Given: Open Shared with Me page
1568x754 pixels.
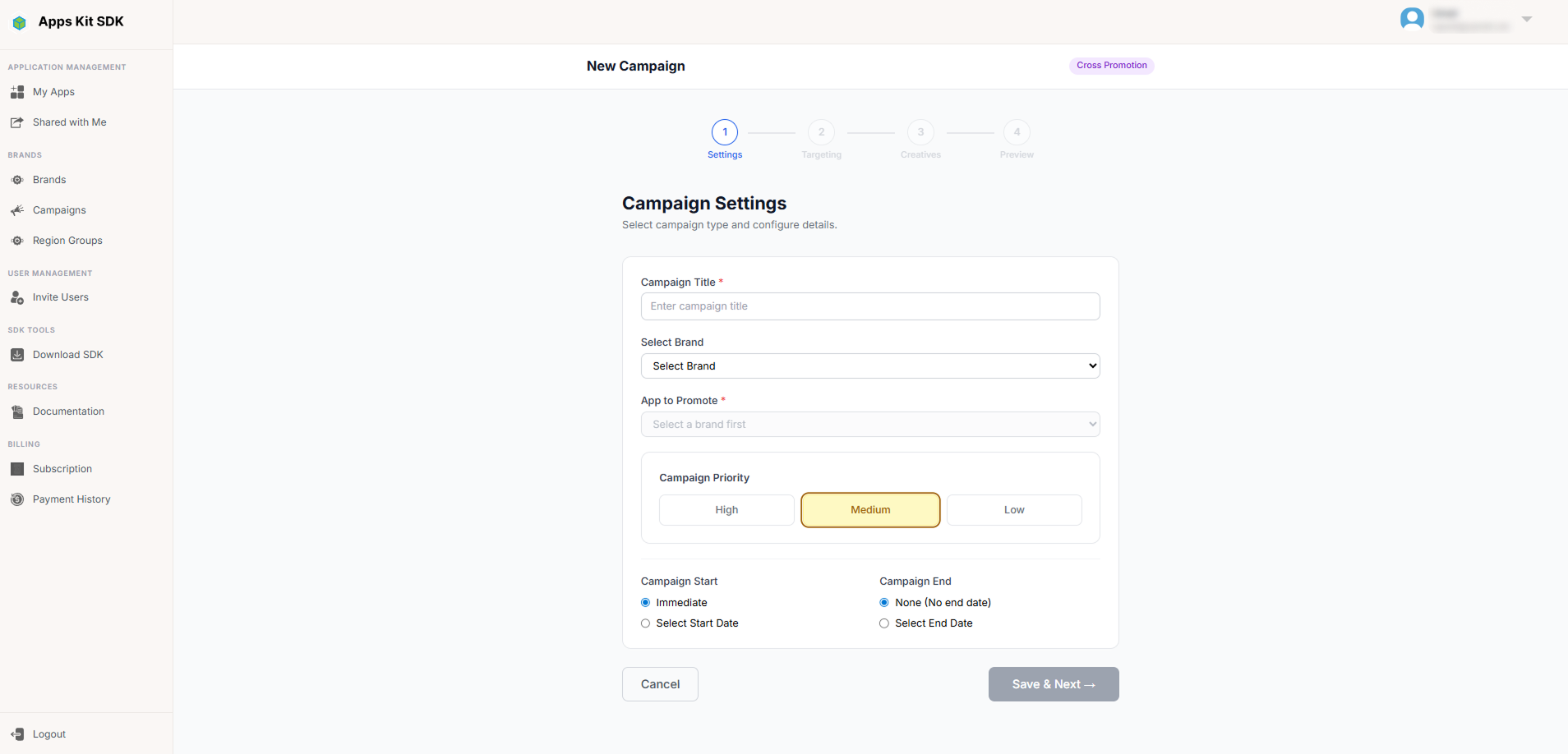Looking at the screenshot, I should point(70,122).
